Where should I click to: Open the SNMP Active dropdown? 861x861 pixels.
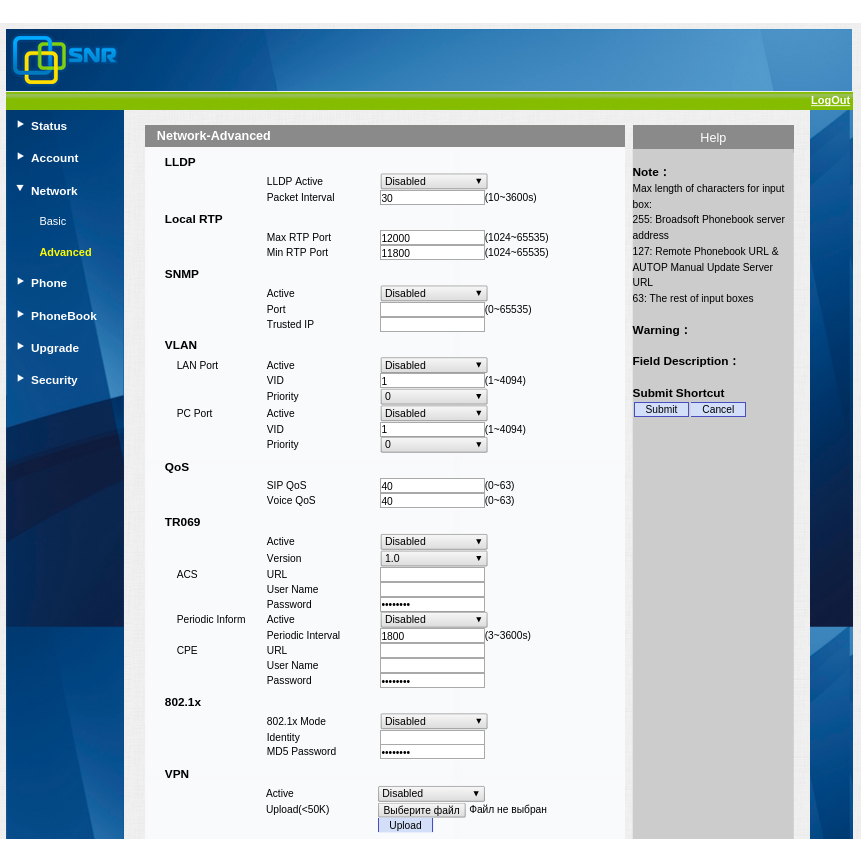point(433,293)
